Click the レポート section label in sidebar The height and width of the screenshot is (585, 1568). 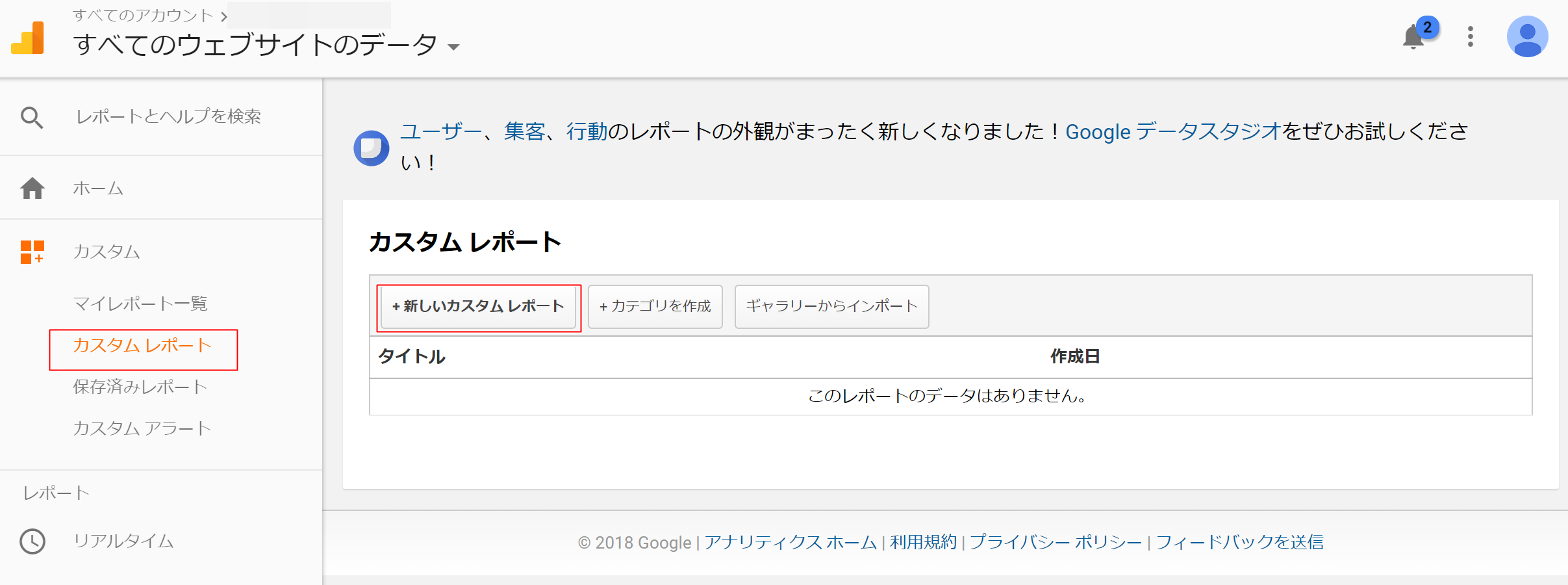pos(57,493)
